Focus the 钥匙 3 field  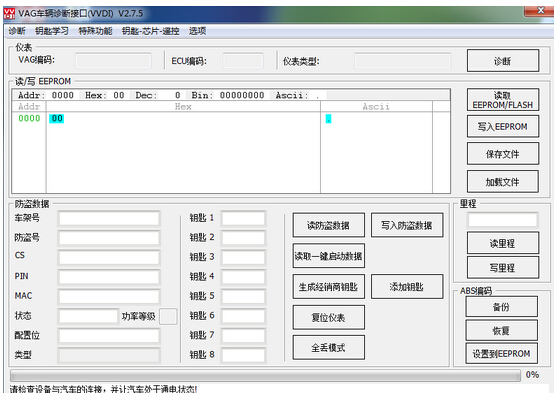click(x=243, y=258)
